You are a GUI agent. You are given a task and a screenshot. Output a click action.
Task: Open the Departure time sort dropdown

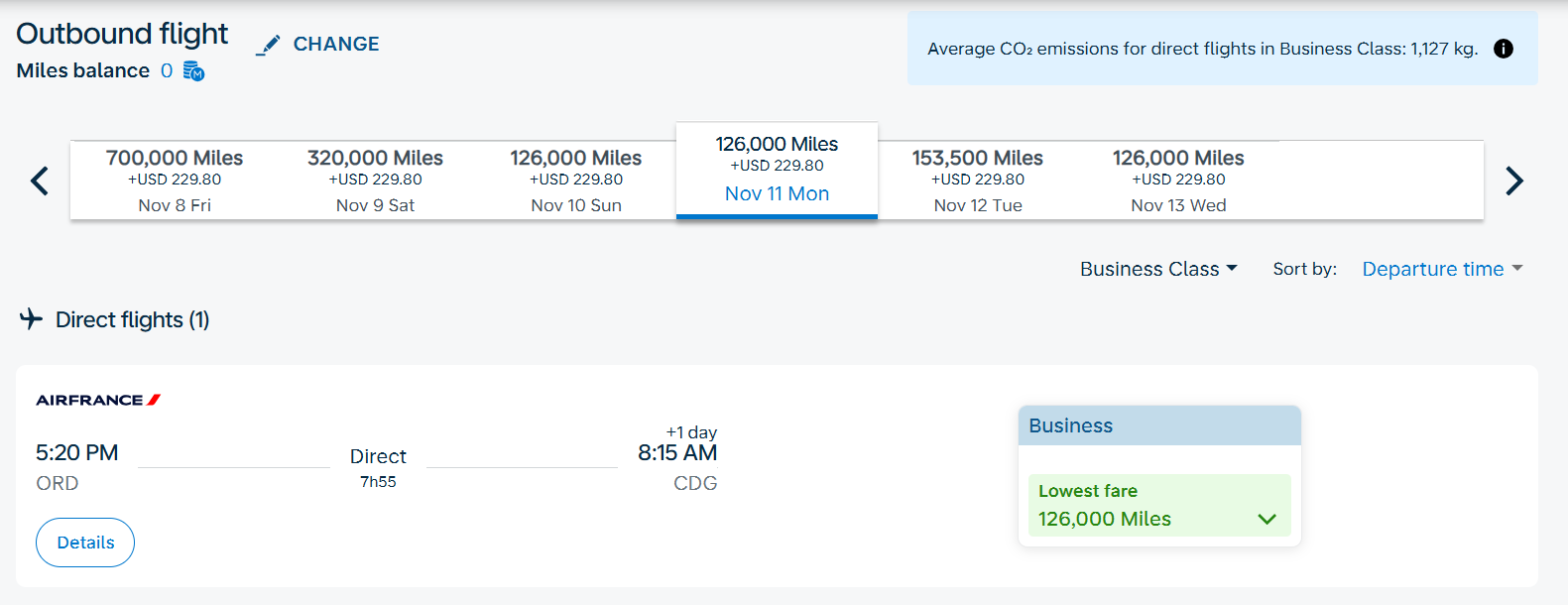pos(1442,269)
